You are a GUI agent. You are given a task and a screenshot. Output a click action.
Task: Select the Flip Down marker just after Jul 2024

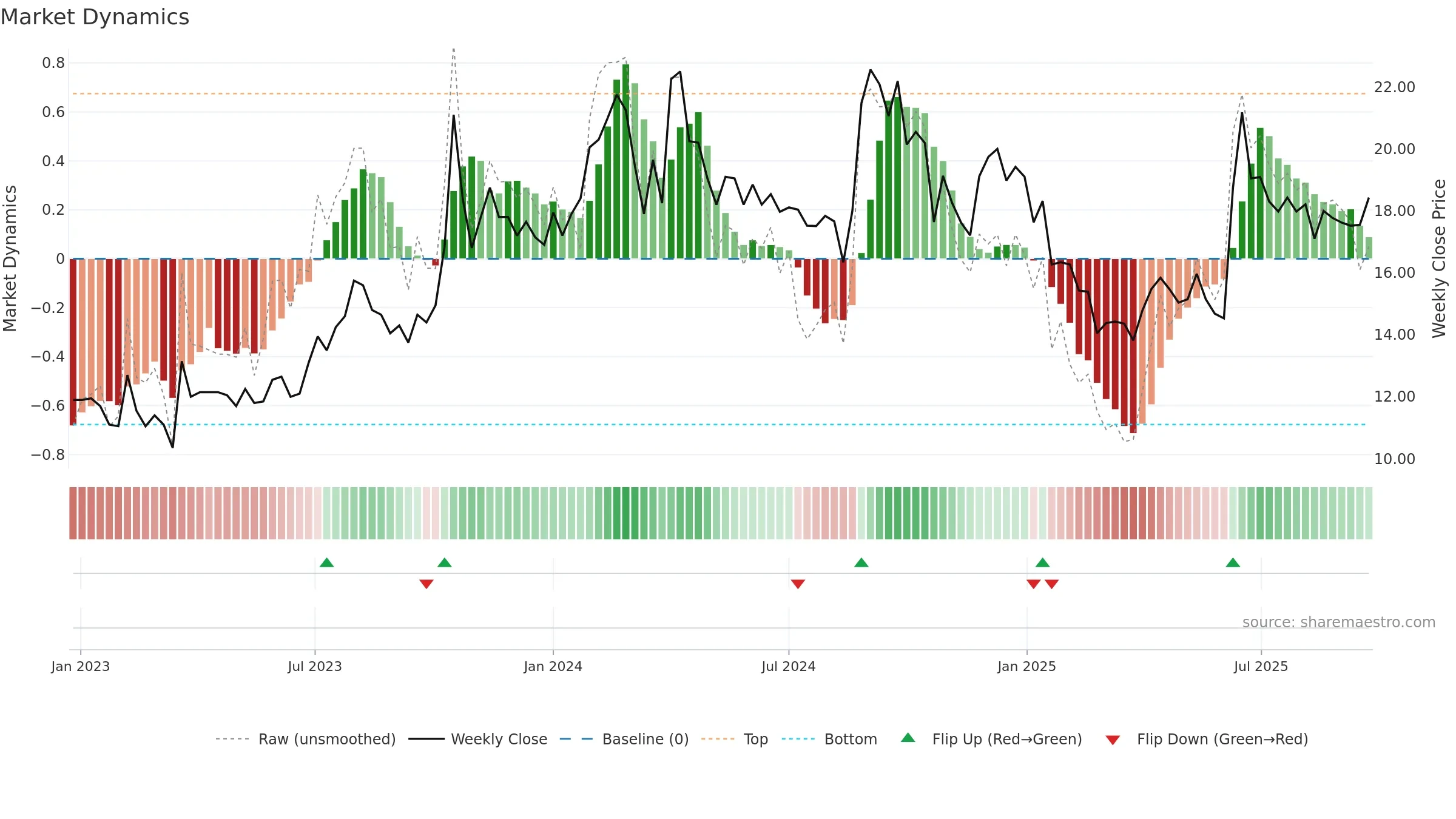pyautogui.click(x=798, y=584)
